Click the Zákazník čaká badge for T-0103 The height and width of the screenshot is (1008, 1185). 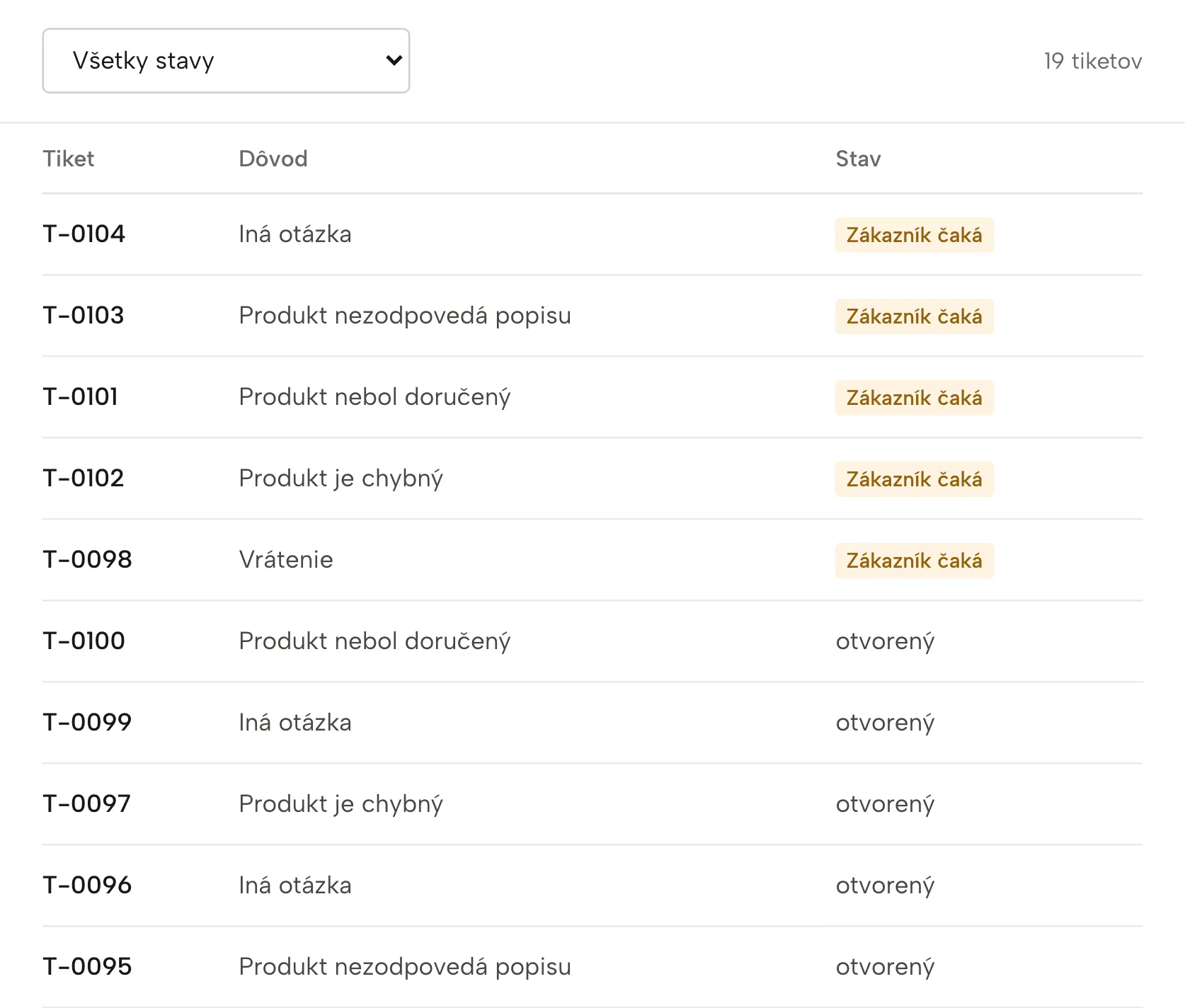914,316
